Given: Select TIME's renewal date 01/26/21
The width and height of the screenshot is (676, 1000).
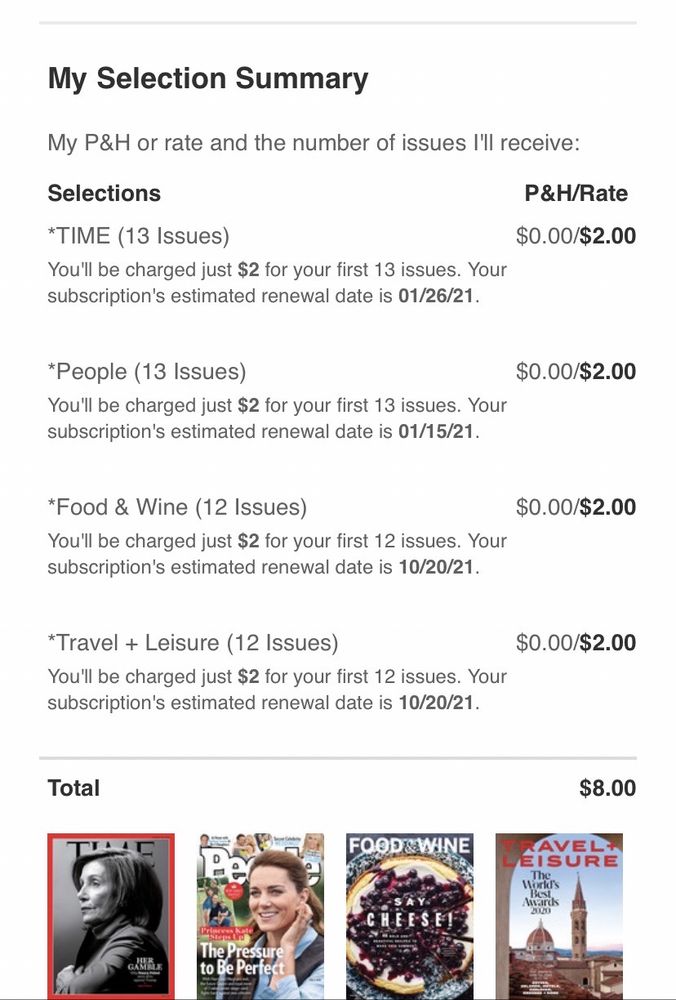Looking at the screenshot, I should 436,296.
